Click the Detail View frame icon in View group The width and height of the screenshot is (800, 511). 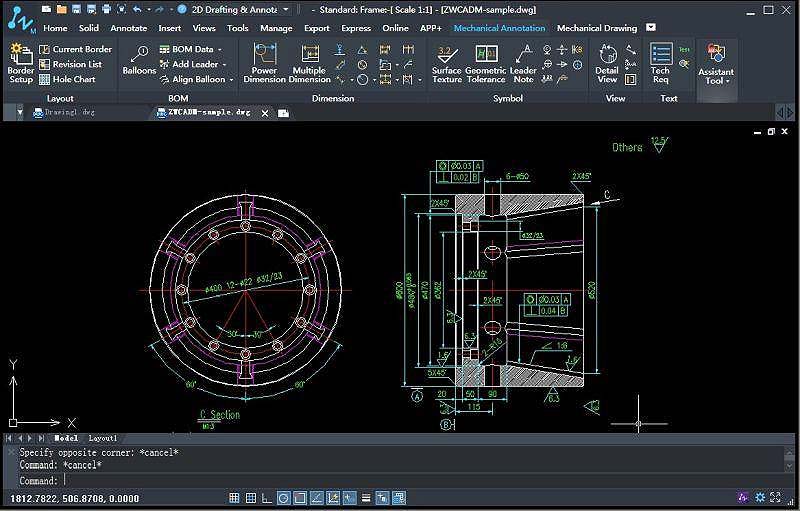tap(631, 80)
